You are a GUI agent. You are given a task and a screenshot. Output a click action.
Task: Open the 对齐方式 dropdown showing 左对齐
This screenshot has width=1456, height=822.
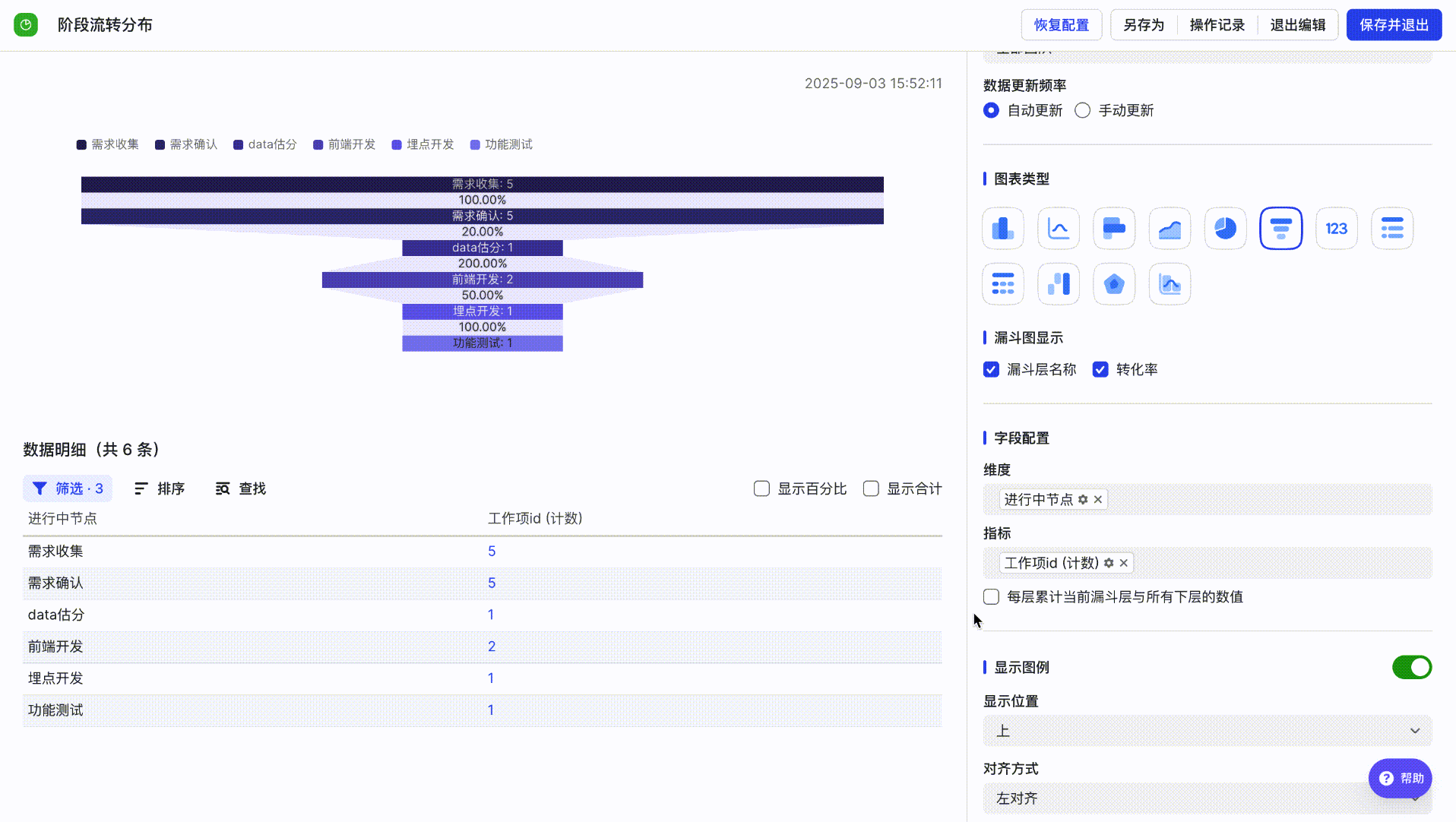pos(1208,798)
